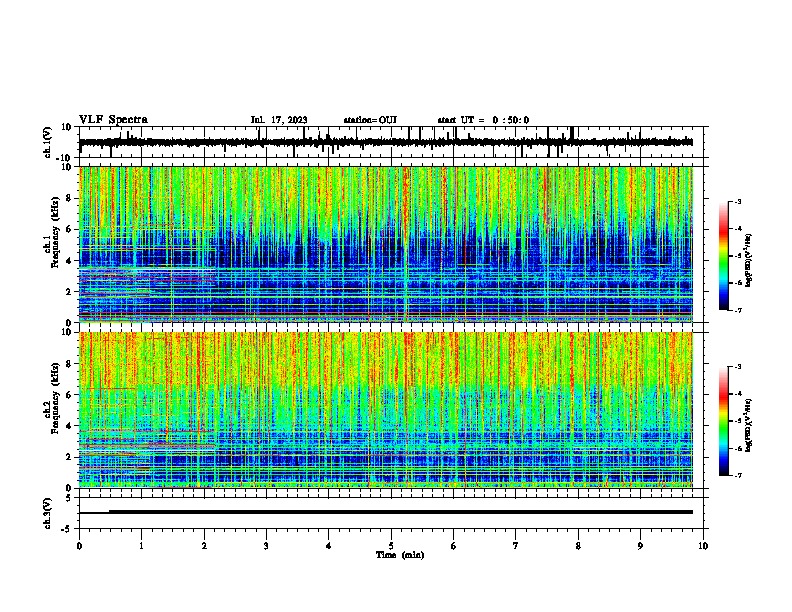
Task: Click the "2" kHz tick on ch.1 axis
Action: pos(69,292)
